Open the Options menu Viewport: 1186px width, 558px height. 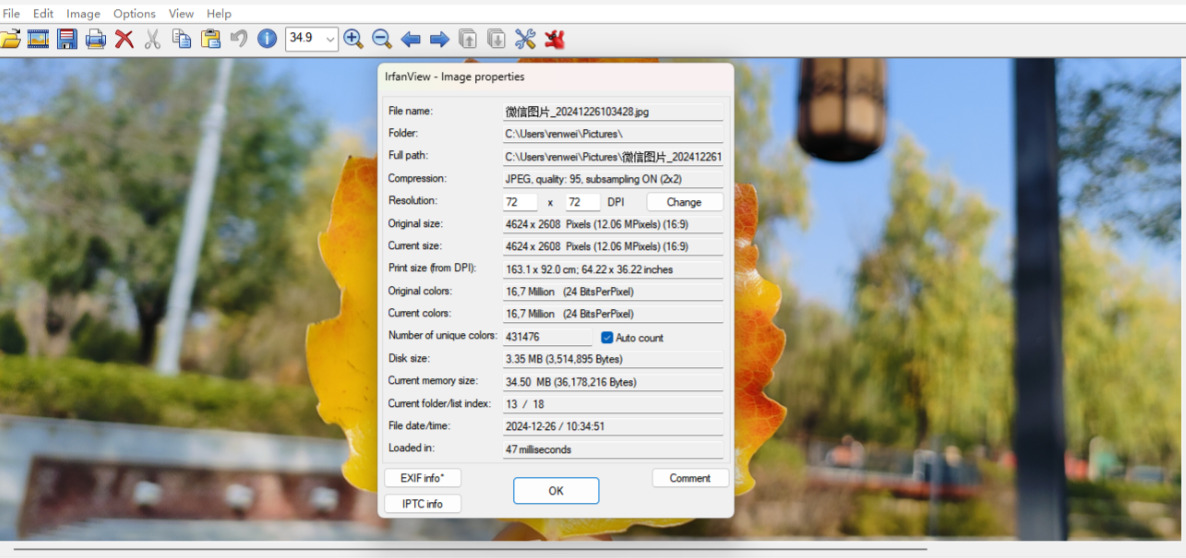point(135,14)
